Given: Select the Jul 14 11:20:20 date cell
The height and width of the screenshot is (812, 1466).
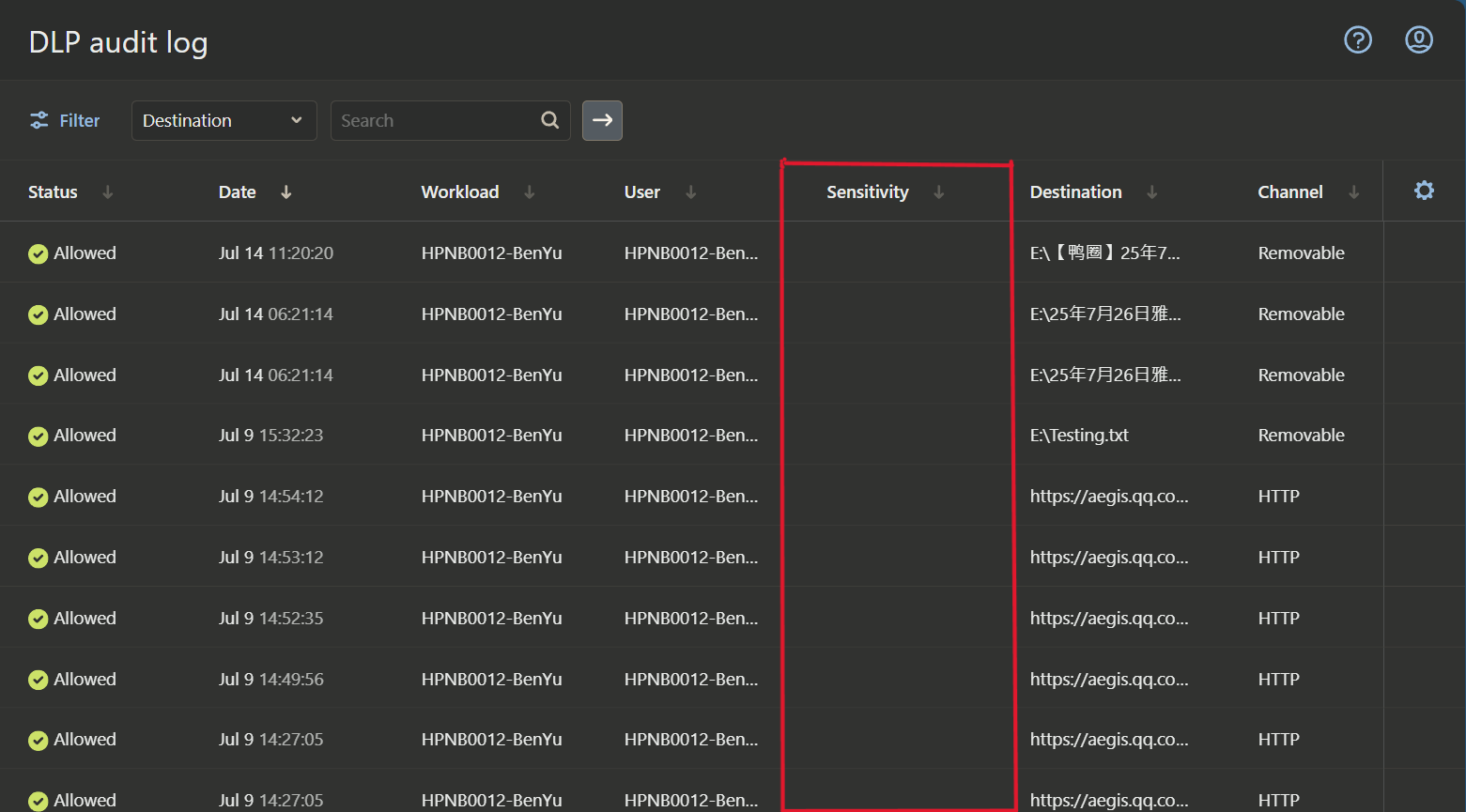Looking at the screenshot, I should pos(276,253).
